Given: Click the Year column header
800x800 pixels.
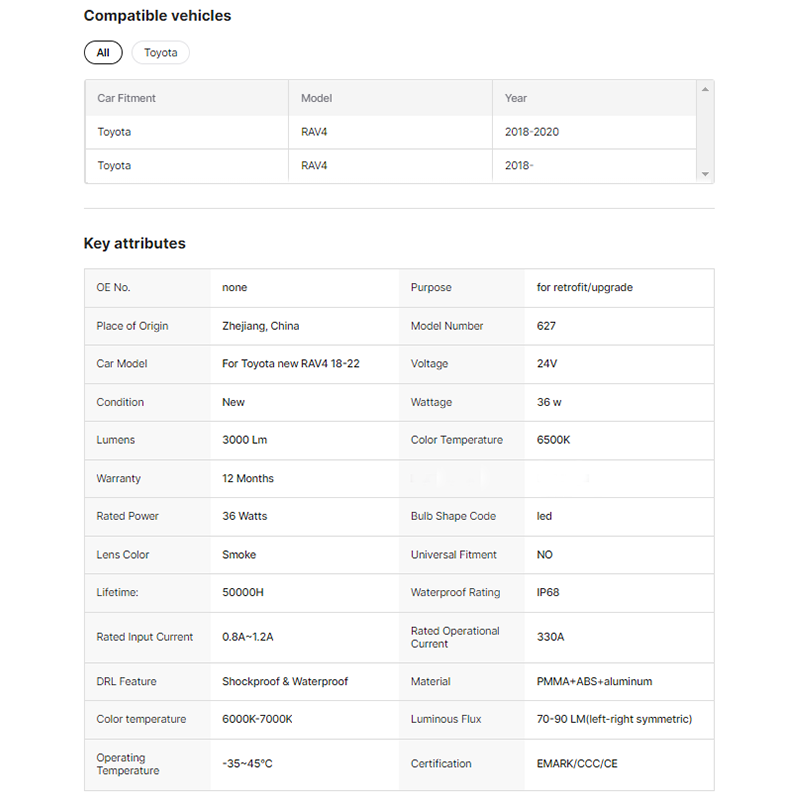Looking at the screenshot, I should pos(516,98).
